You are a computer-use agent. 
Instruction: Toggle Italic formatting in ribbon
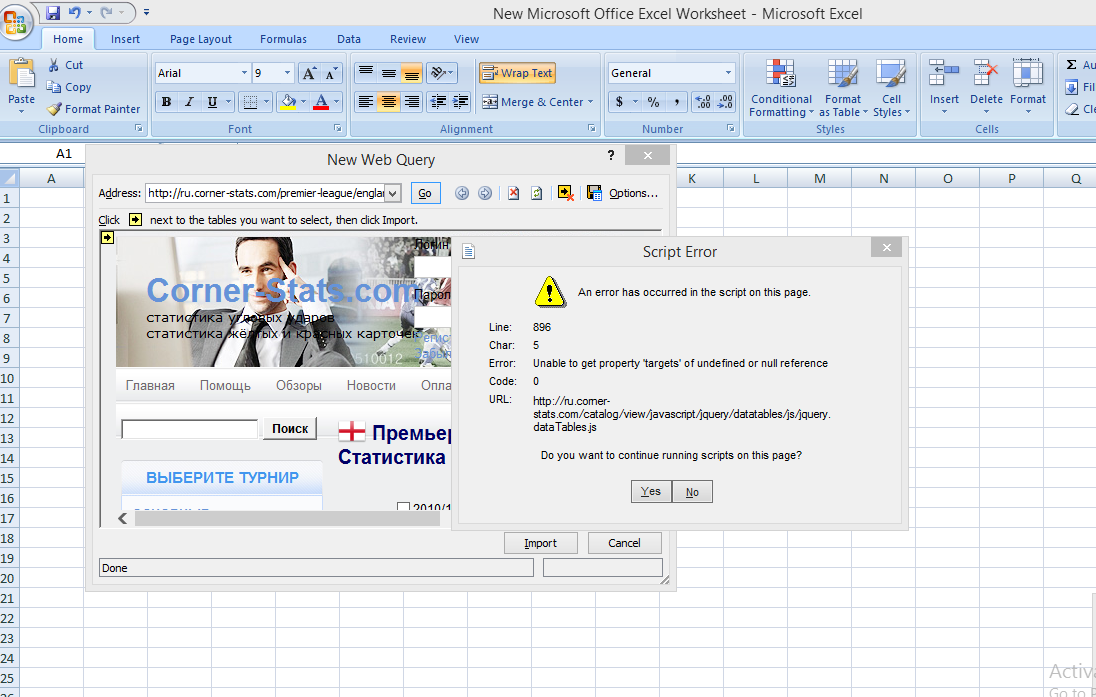click(x=189, y=102)
